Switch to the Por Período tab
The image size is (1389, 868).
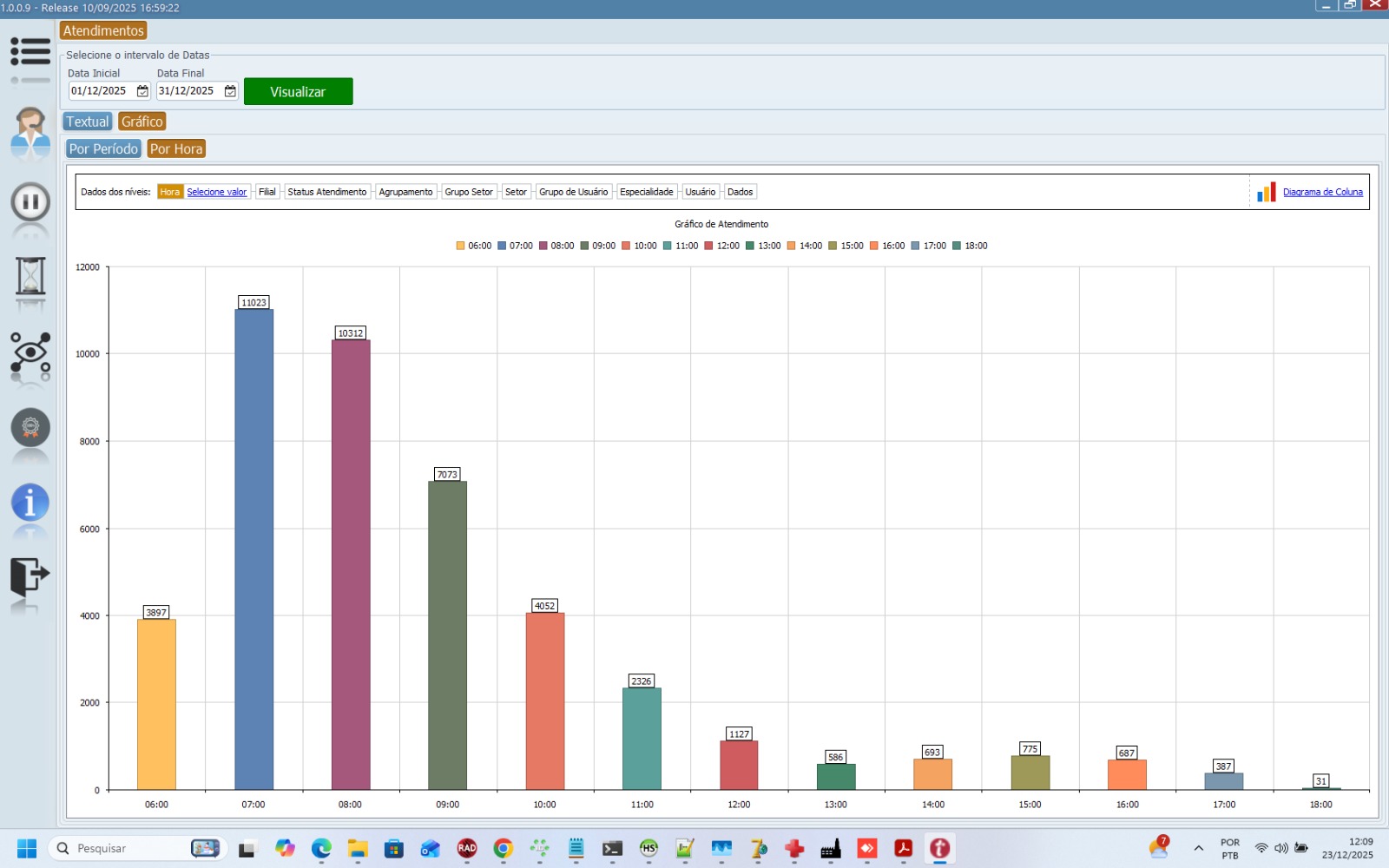103,148
